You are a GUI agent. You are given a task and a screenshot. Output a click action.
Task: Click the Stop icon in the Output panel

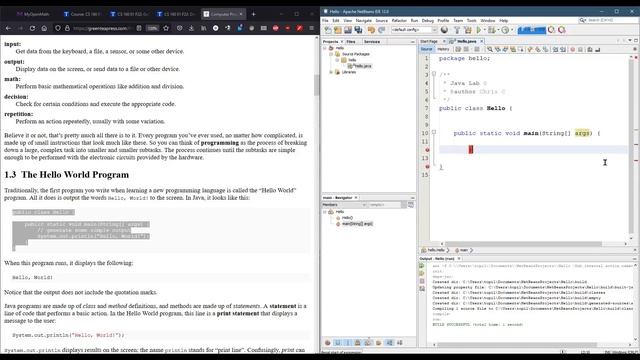pyautogui.click(x=422, y=281)
